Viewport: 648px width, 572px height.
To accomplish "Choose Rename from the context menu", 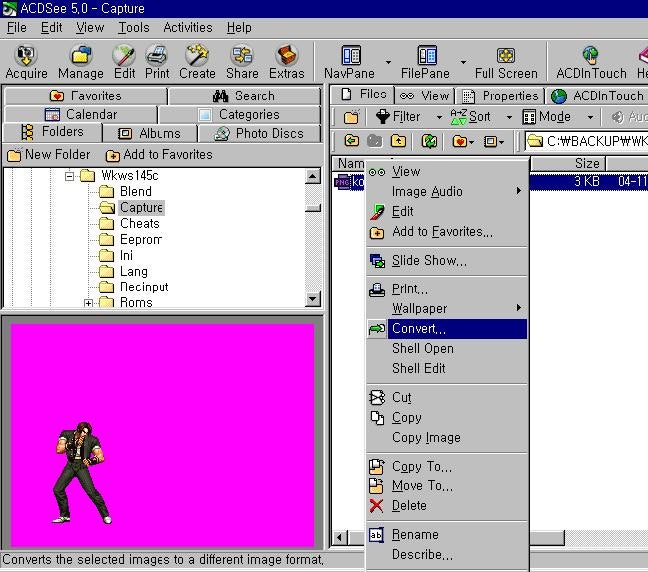I will click(x=447, y=535).
